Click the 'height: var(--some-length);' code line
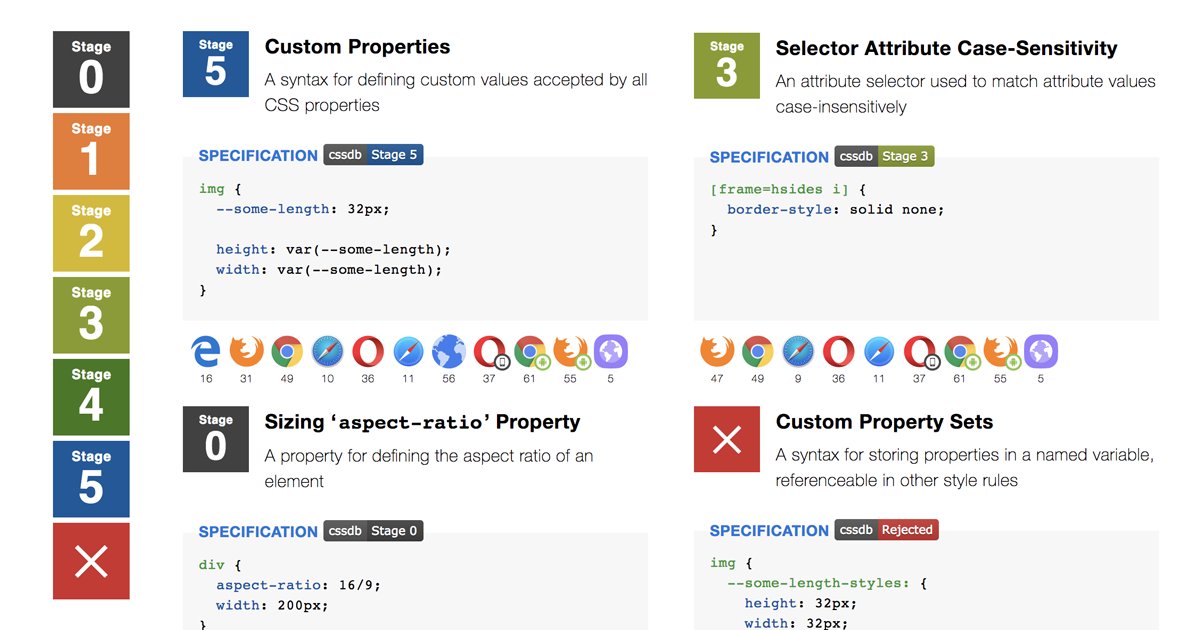Viewport: 1200px width, 630px height. 333,249
